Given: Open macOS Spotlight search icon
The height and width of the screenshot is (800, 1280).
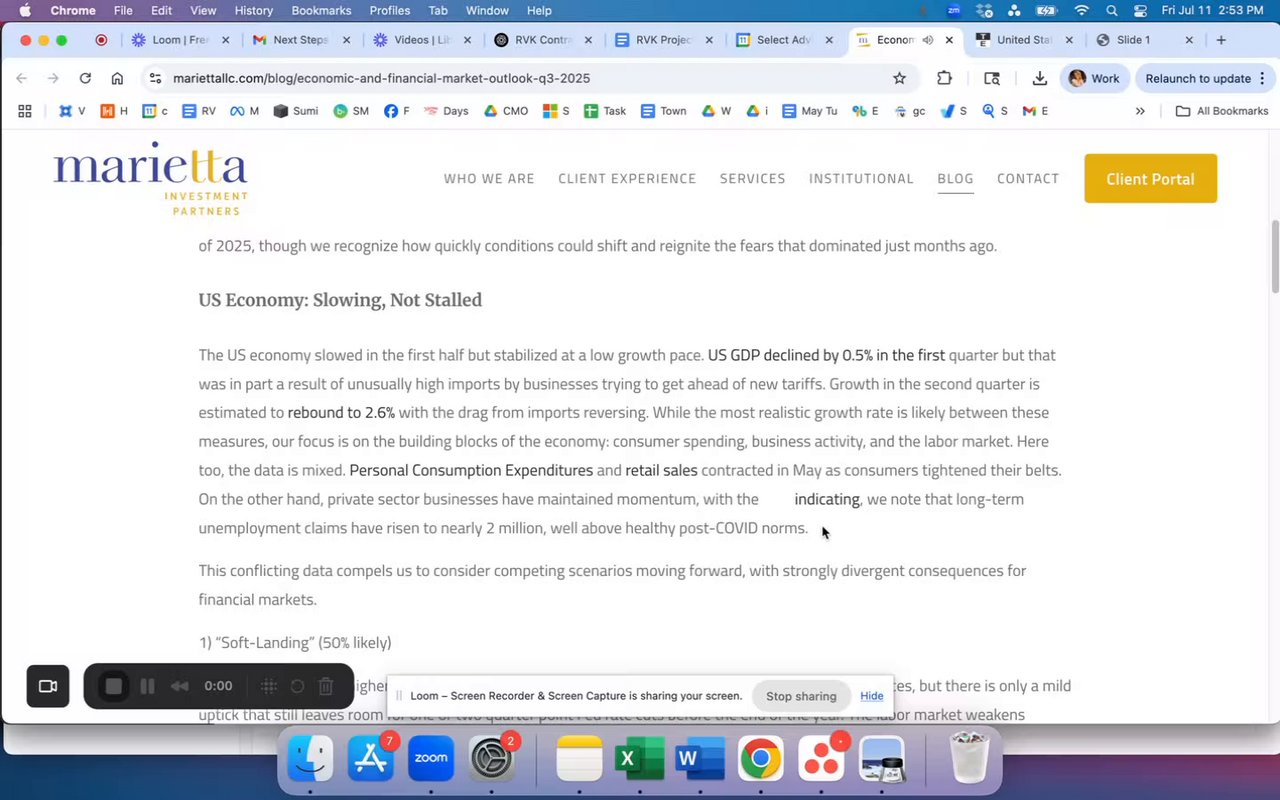Looking at the screenshot, I should click(1112, 11).
